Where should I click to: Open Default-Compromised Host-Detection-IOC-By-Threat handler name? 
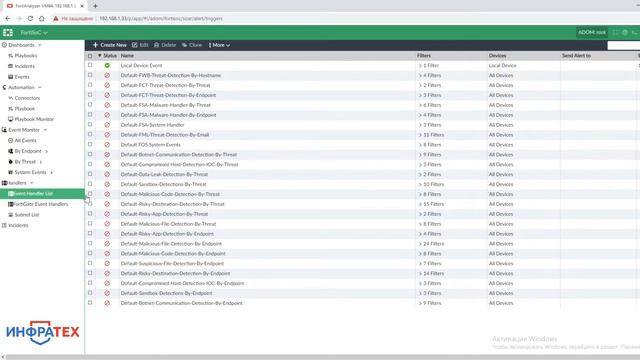179,164
